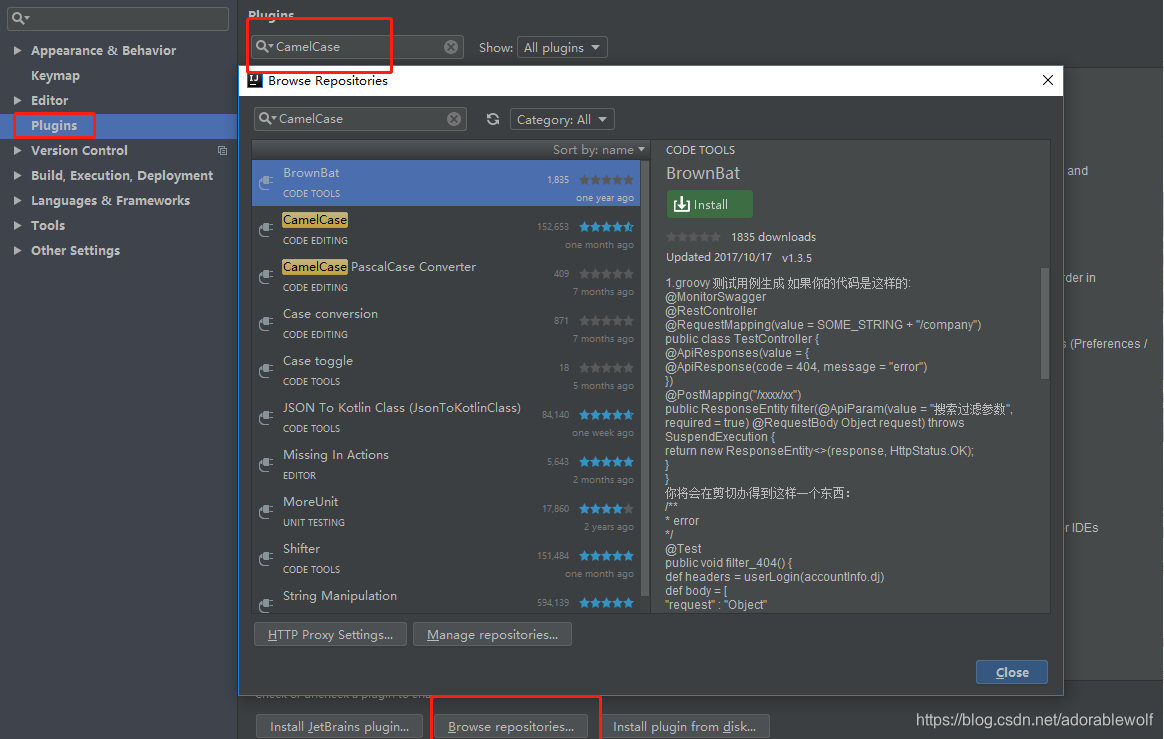Click Manage repositories button
The width and height of the screenshot is (1164, 739).
tap(492, 634)
